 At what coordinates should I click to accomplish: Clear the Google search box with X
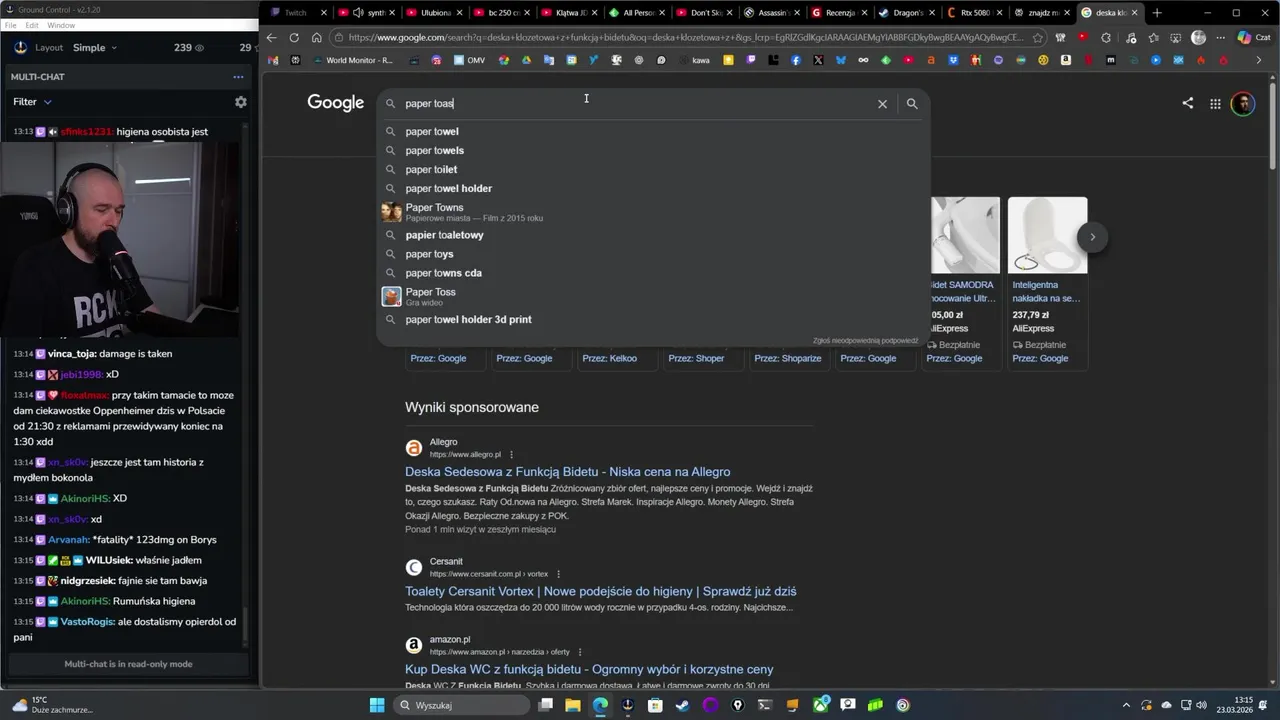[882, 103]
